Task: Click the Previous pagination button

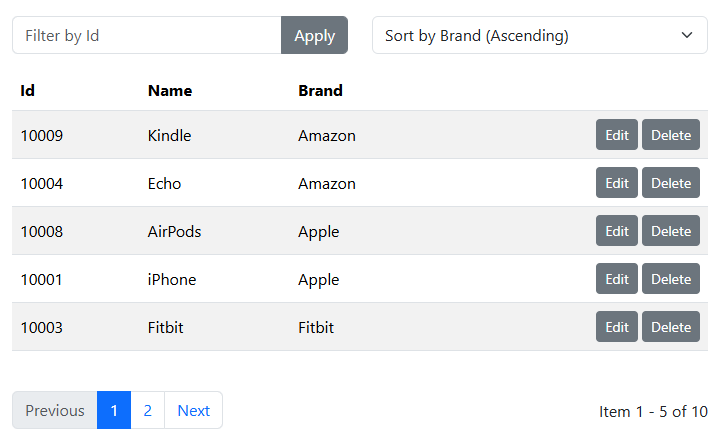Action: pyautogui.click(x=55, y=410)
